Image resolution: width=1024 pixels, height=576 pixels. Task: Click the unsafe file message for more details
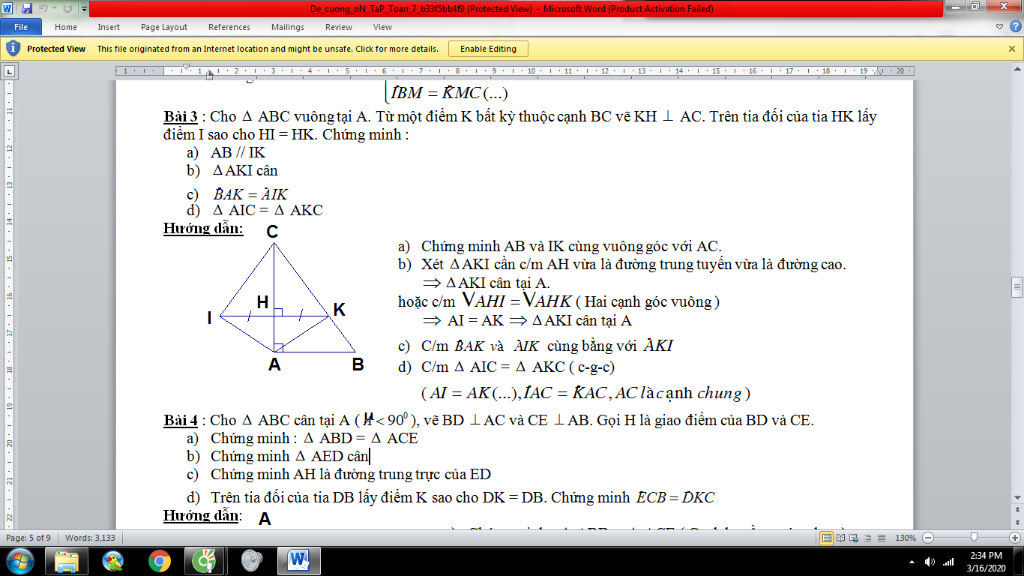pos(268,49)
